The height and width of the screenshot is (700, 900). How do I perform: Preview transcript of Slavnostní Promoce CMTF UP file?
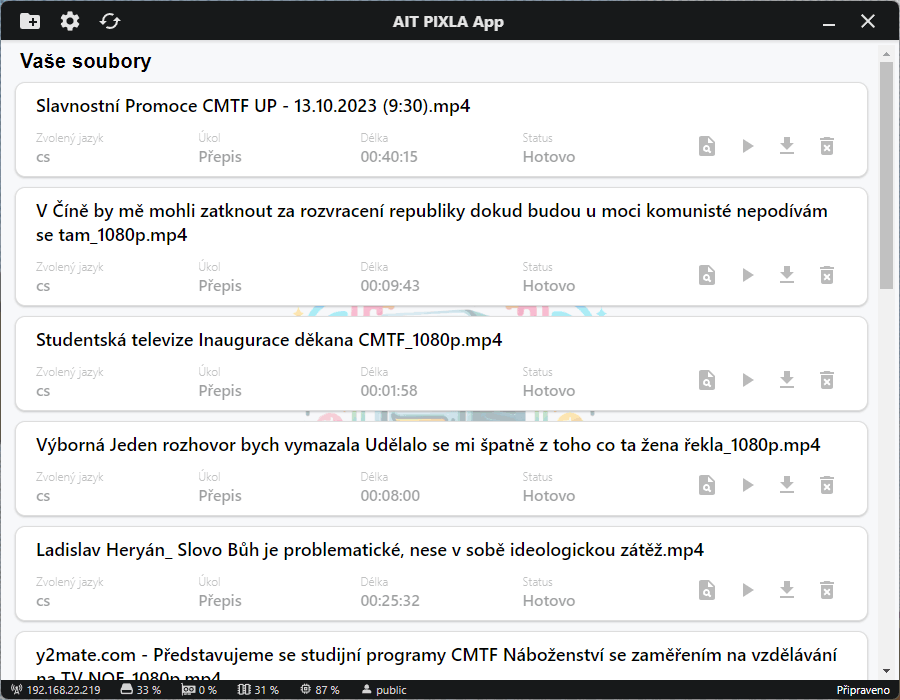[707, 146]
